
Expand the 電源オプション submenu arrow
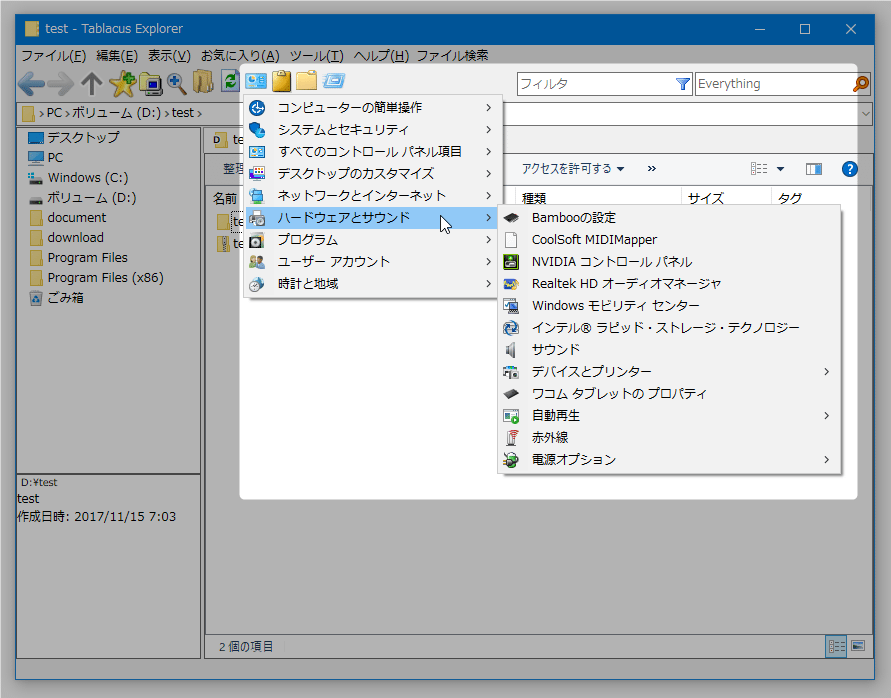(827, 460)
